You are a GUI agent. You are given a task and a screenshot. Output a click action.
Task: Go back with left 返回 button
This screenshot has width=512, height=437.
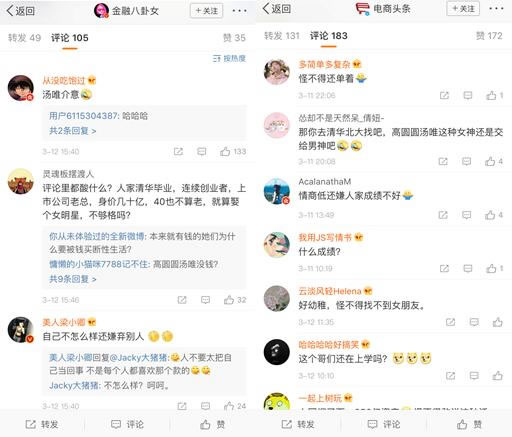[x=21, y=11]
